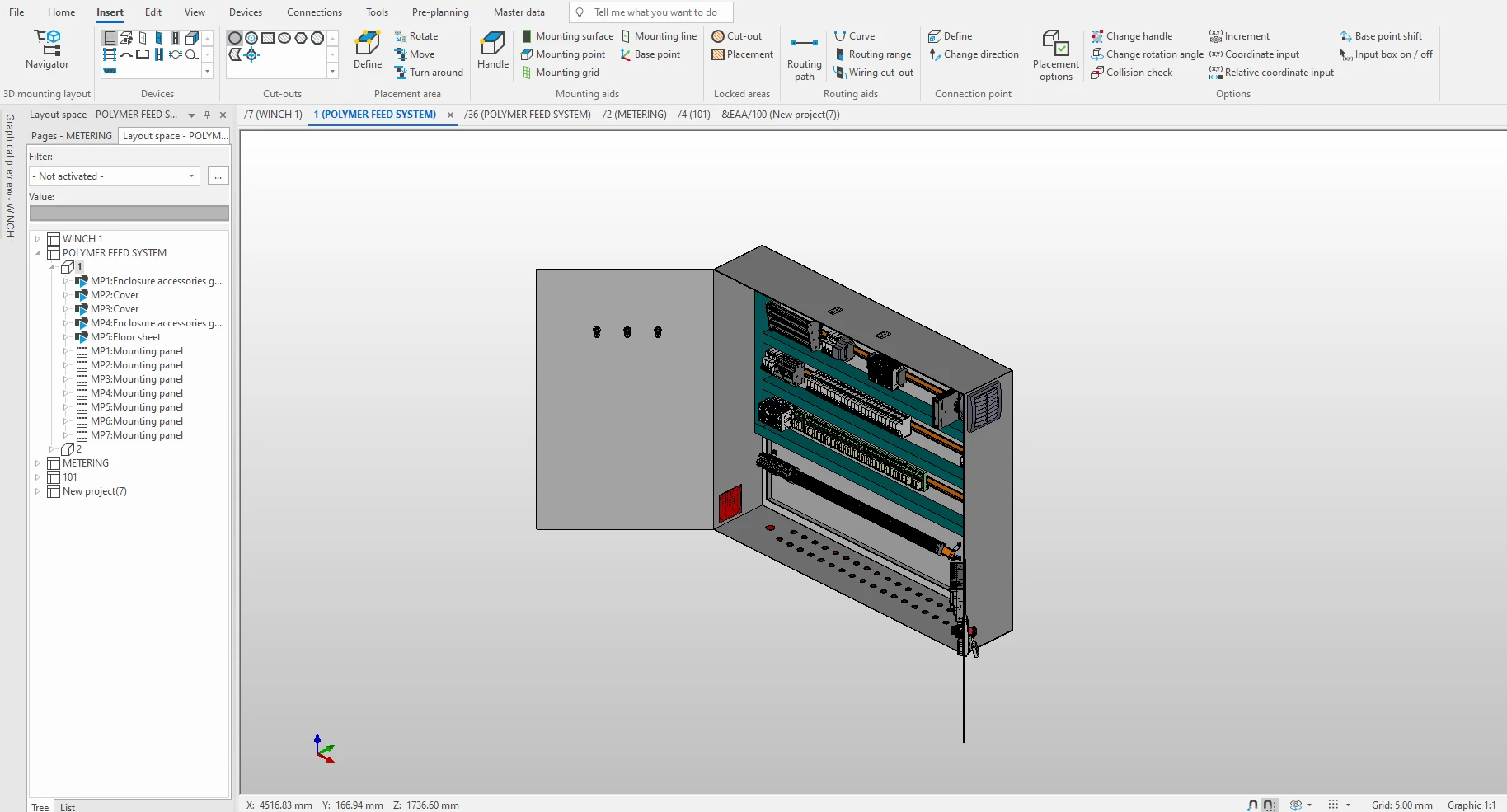Expand the WINCH 1 tree node
The width and height of the screenshot is (1507, 812).
click(x=37, y=239)
